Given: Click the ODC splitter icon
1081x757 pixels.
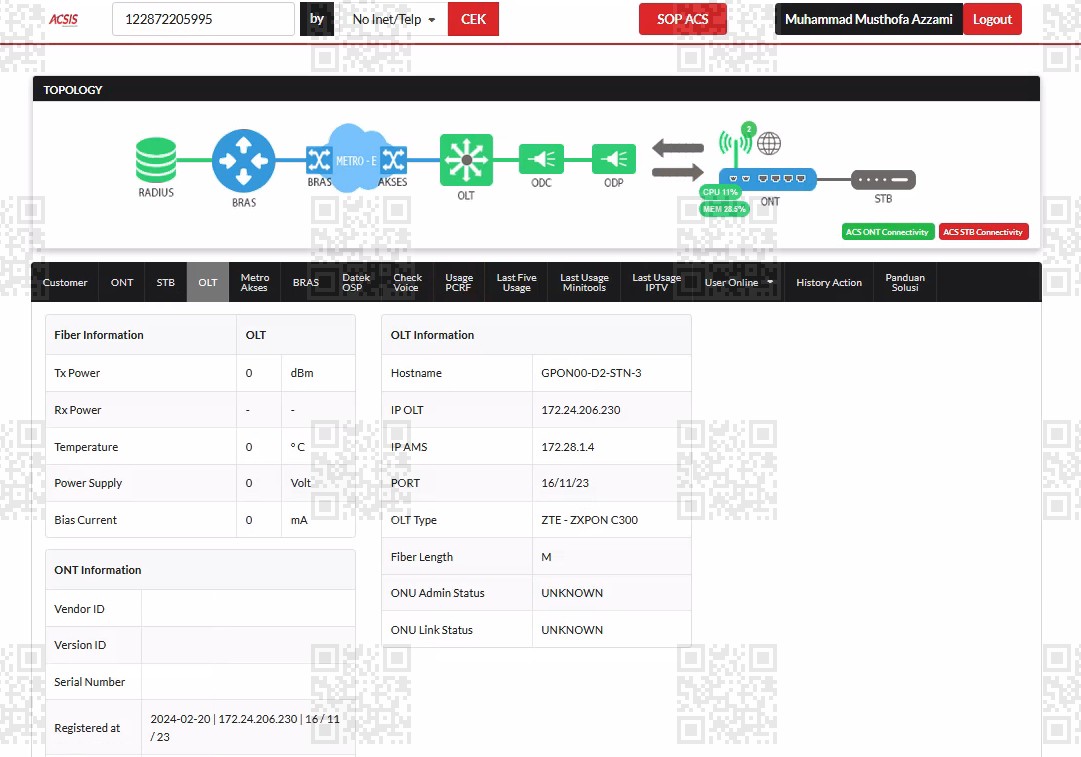Looking at the screenshot, I should pyautogui.click(x=541, y=159).
